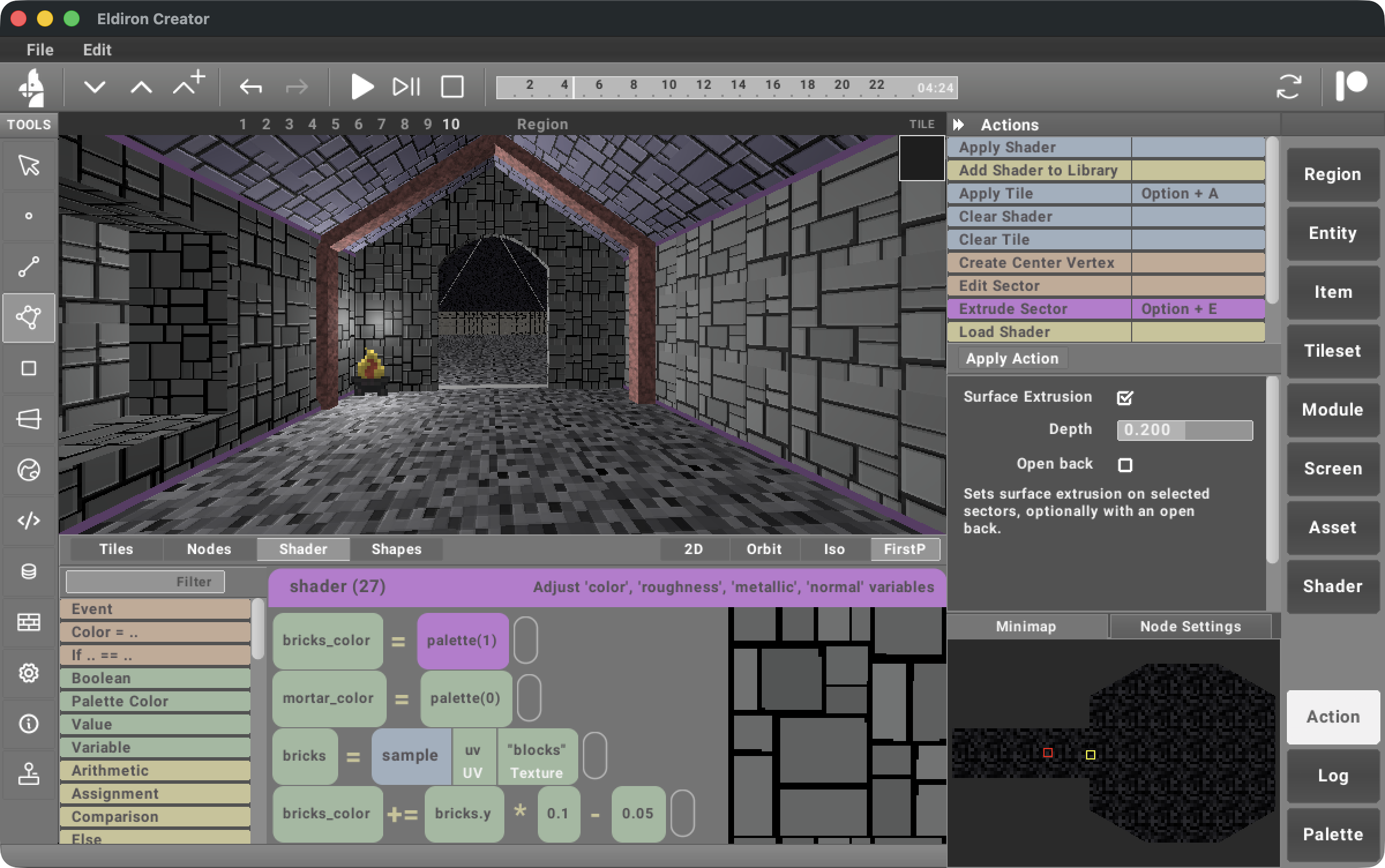Select the sector tool in the Tools panel

point(29,317)
